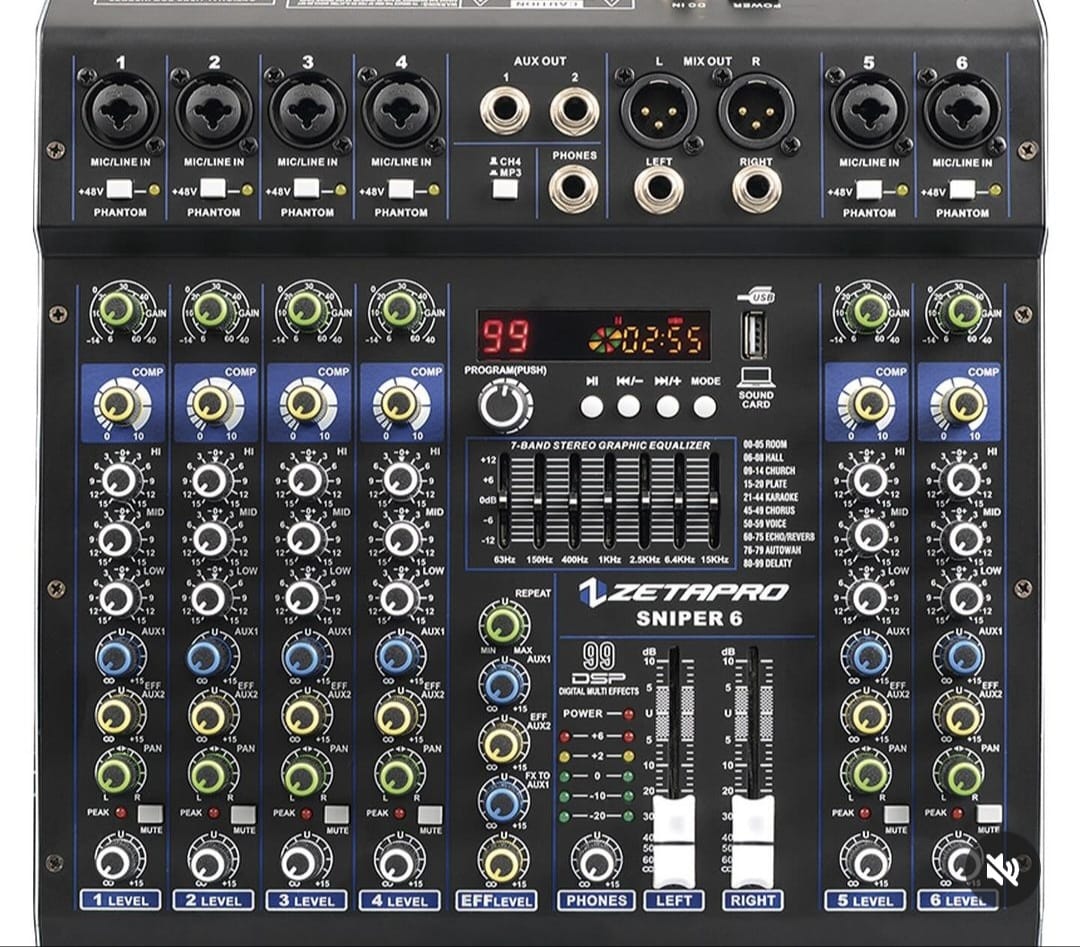
Task: Click channel 1 MIC/LINE IN combo jack
Action: coord(121,112)
